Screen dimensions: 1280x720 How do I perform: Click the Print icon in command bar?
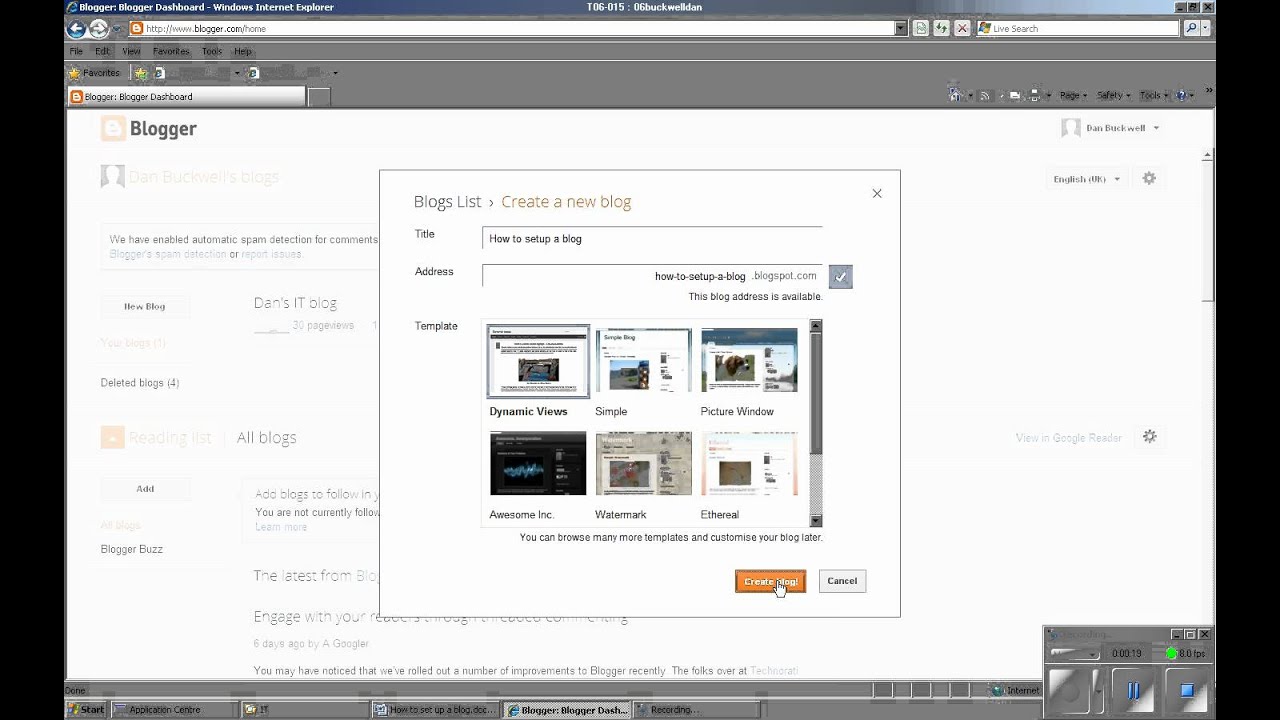[x=1035, y=96]
